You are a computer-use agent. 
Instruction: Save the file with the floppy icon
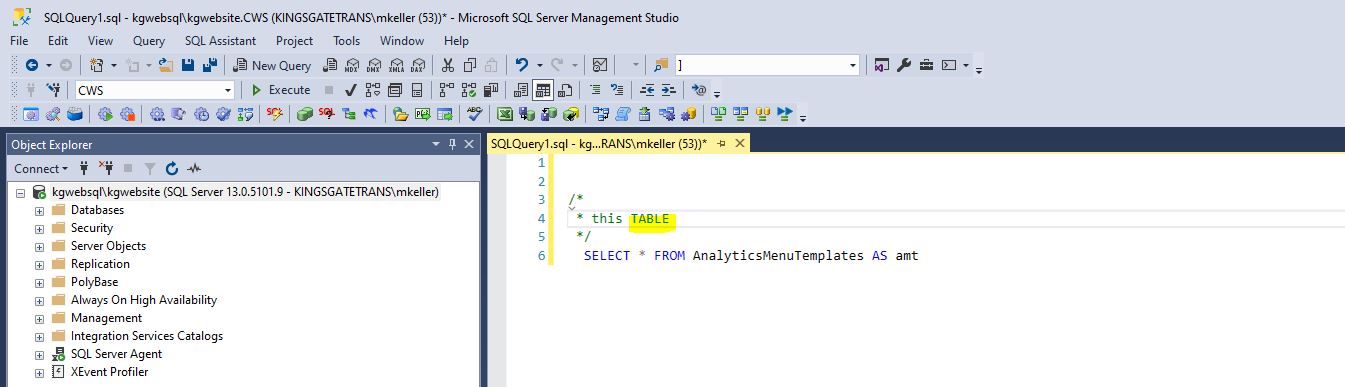point(188,65)
